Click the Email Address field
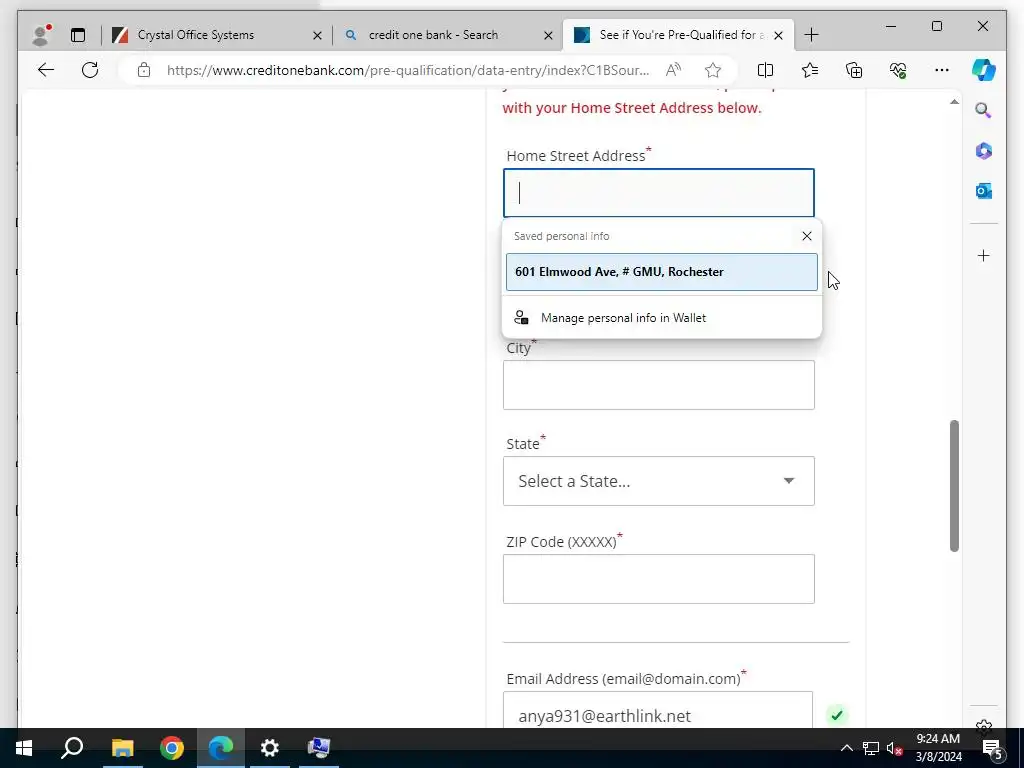The width and height of the screenshot is (1024, 768). pyautogui.click(x=658, y=711)
